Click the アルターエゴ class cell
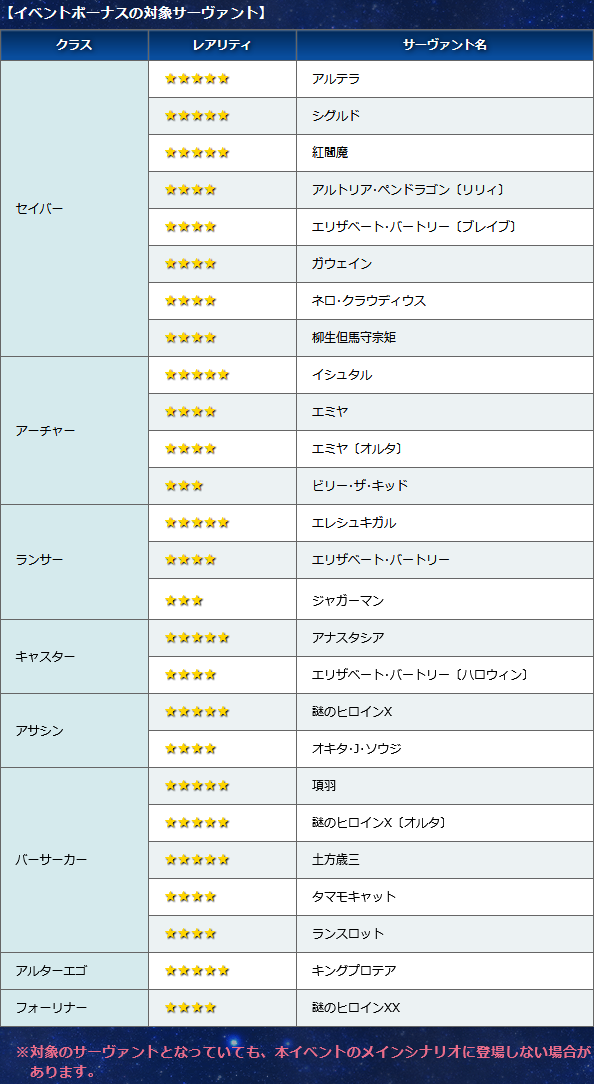Image resolution: width=596 pixels, height=1085 pixels. click(x=74, y=971)
